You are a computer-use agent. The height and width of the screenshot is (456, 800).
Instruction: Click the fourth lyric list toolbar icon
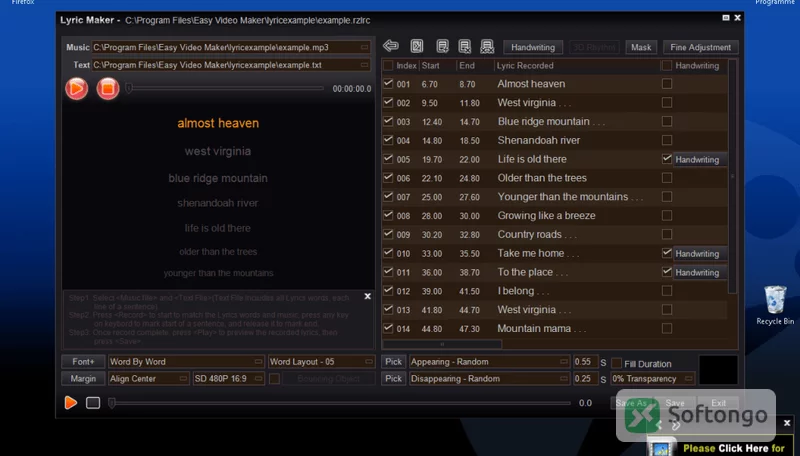[465, 46]
